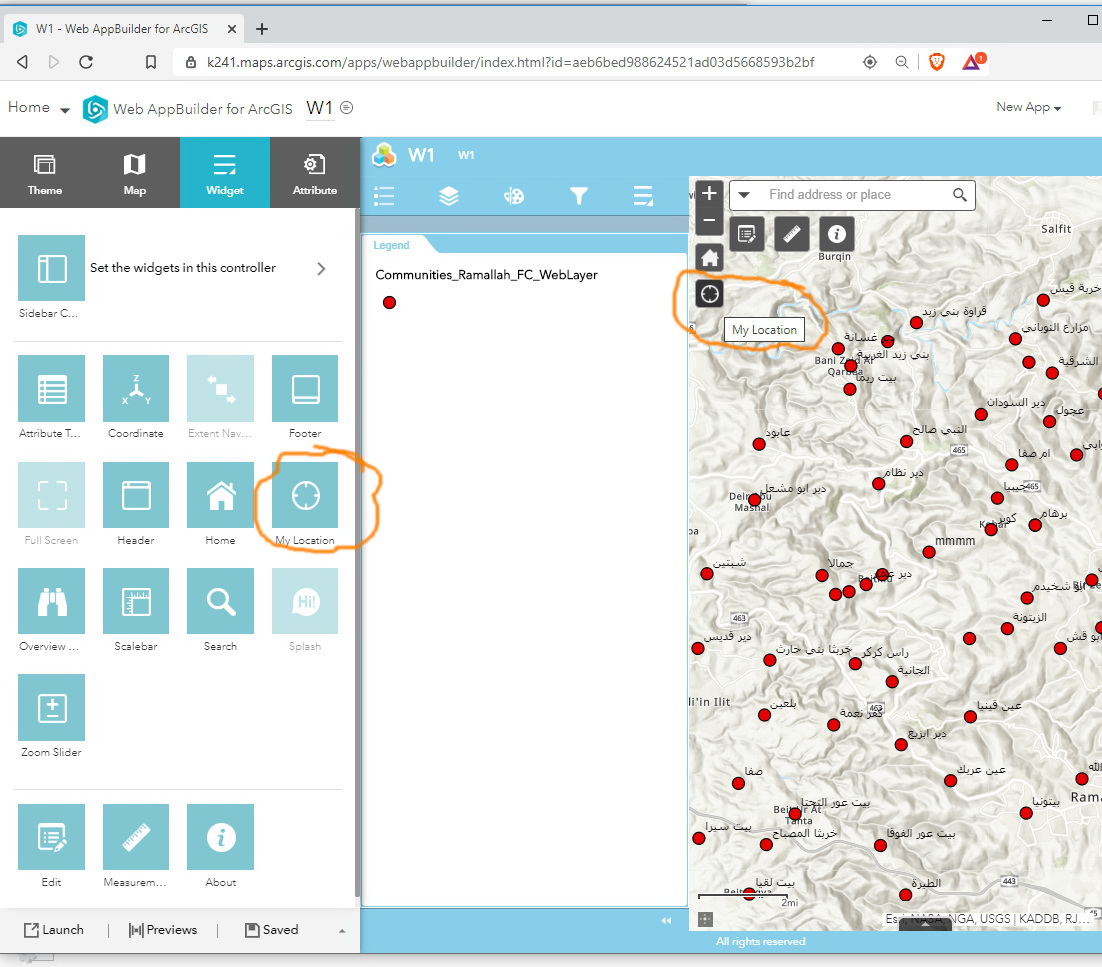
Task: Open the Header widget tile
Action: (x=136, y=495)
